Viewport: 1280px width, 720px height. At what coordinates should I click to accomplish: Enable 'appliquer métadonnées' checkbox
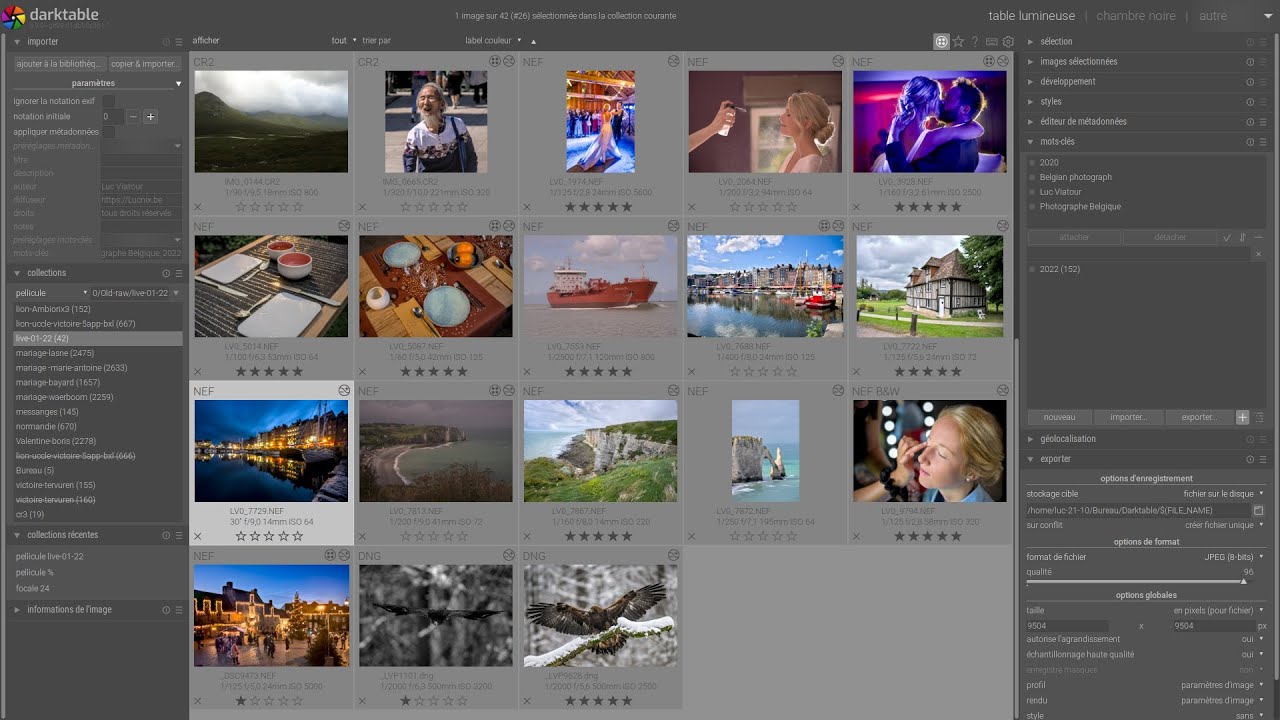click(x=108, y=131)
